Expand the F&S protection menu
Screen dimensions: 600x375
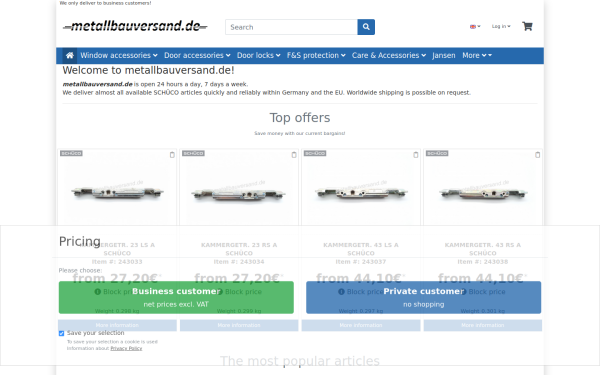(316, 55)
